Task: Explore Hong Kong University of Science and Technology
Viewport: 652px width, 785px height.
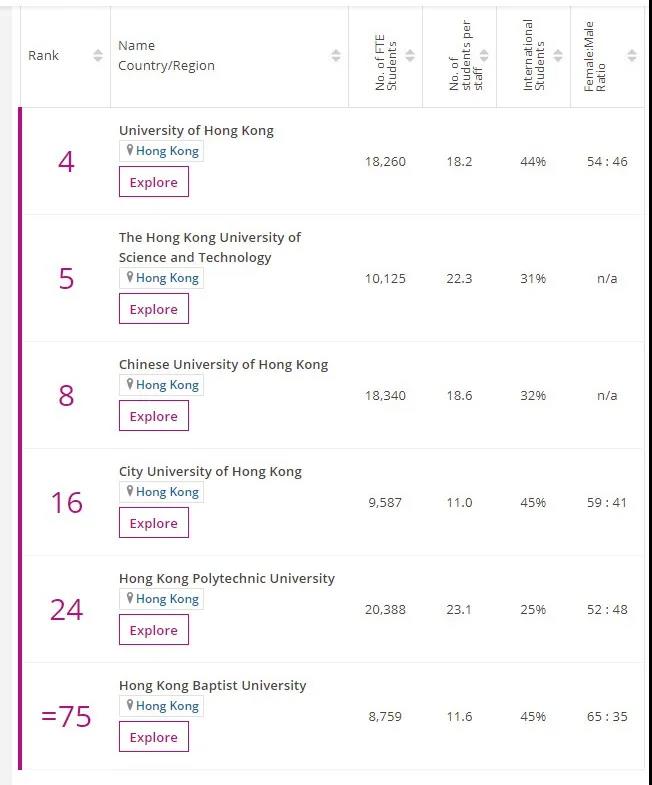Action: (153, 309)
